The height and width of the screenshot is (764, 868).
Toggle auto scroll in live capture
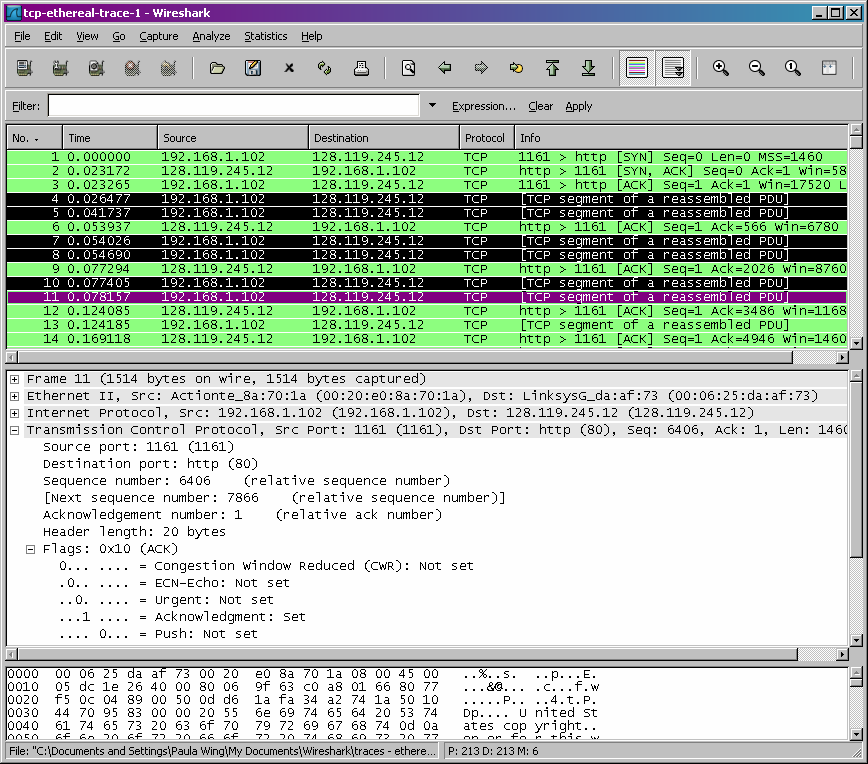coord(673,68)
